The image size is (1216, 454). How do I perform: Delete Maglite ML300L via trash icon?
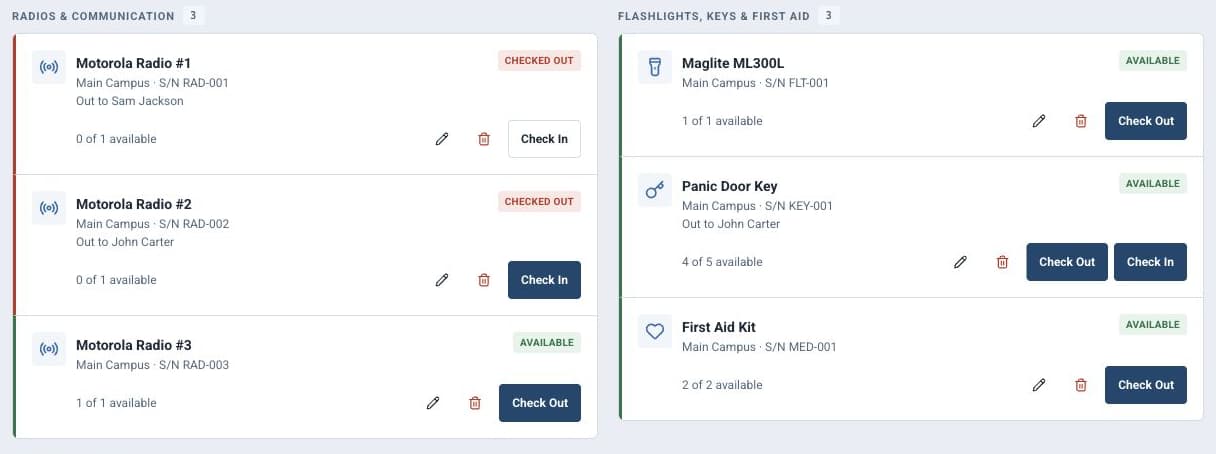(x=1081, y=121)
